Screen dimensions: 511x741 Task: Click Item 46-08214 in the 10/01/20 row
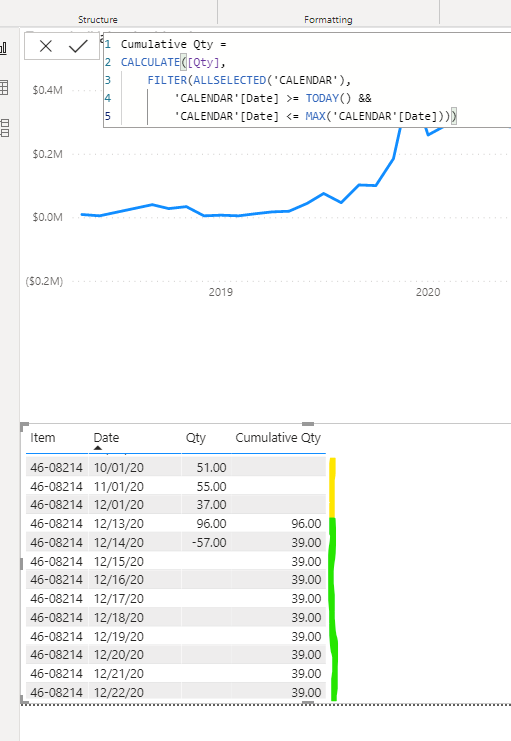pyautogui.click(x=56, y=467)
